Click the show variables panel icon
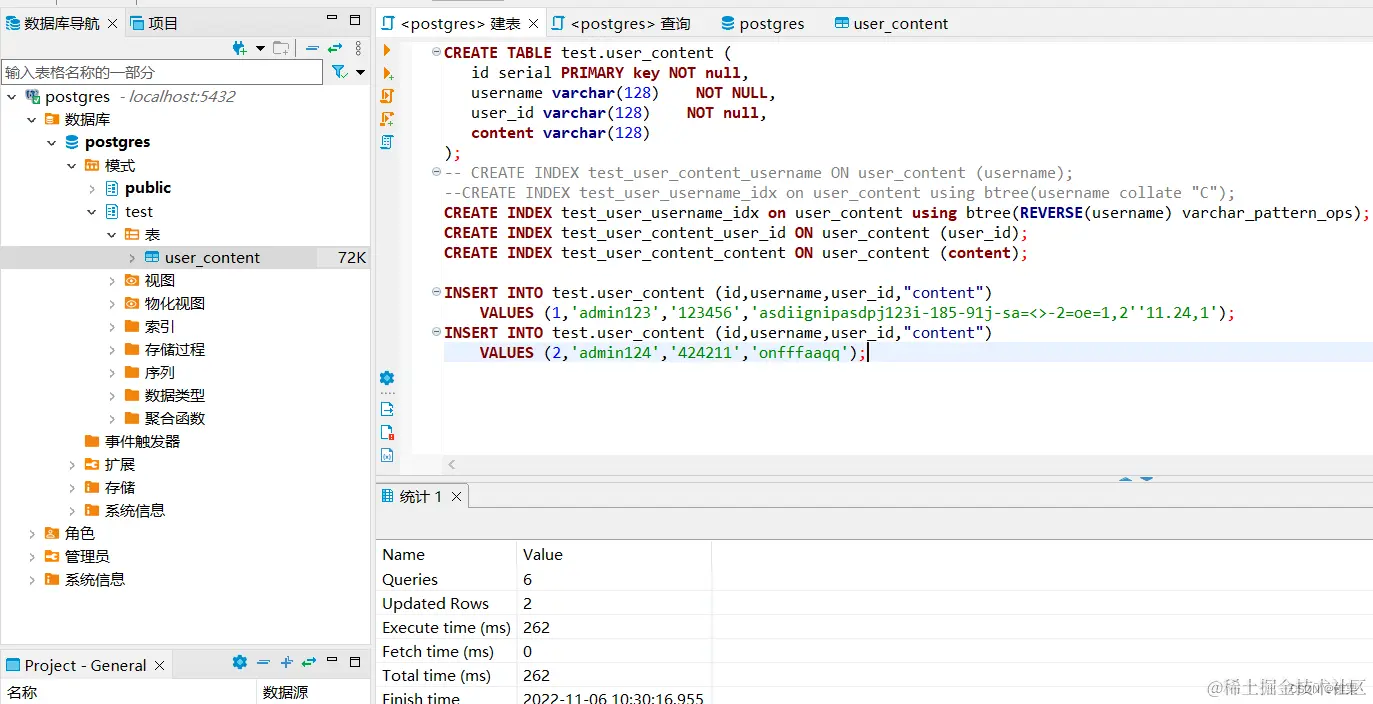The image size is (1373, 704). (x=387, y=455)
